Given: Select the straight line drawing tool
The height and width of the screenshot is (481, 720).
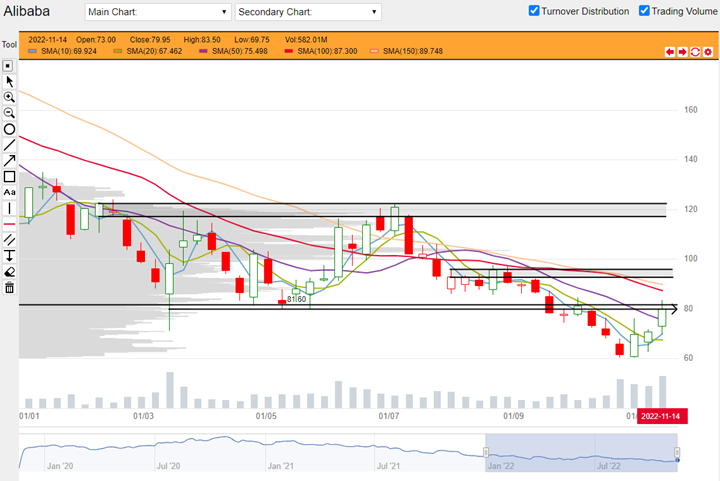Looking at the screenshot, I should (9, 145).
